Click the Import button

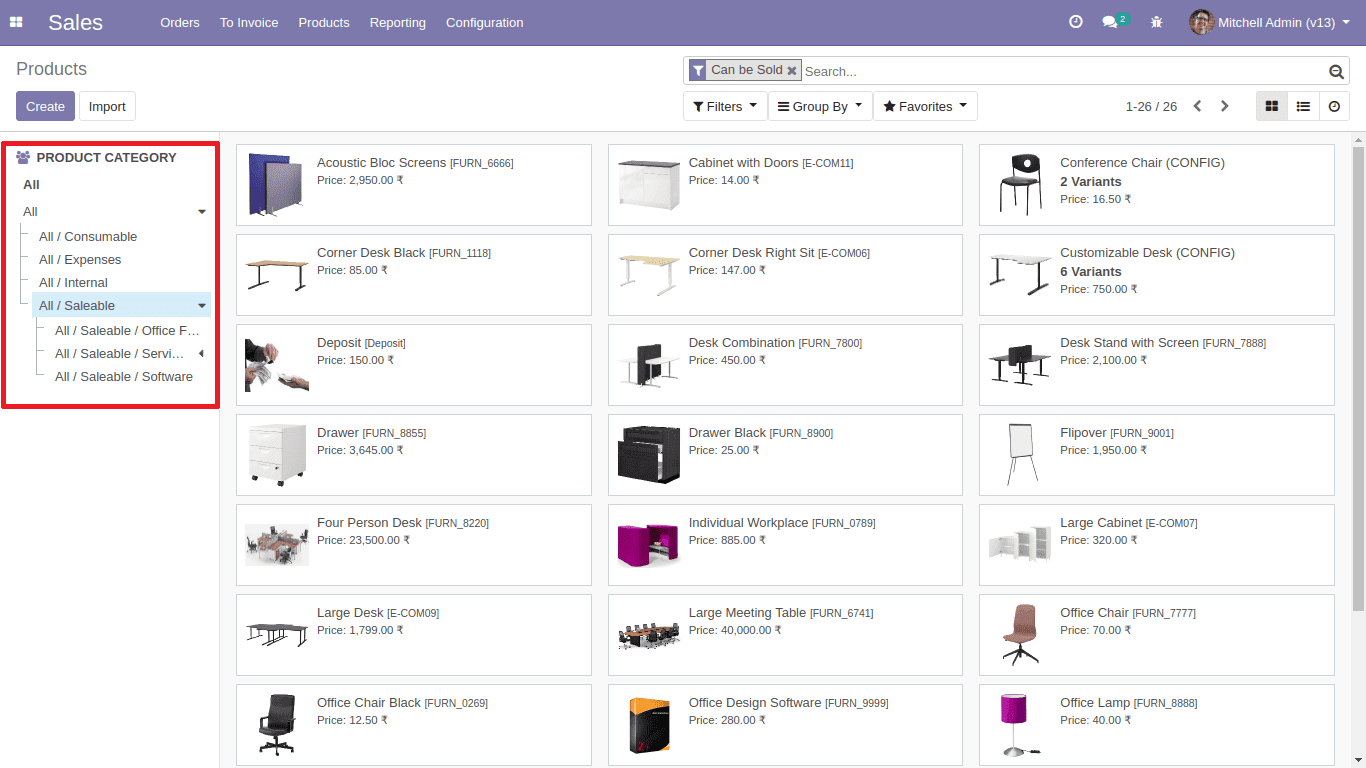click(x=107, y=106)
